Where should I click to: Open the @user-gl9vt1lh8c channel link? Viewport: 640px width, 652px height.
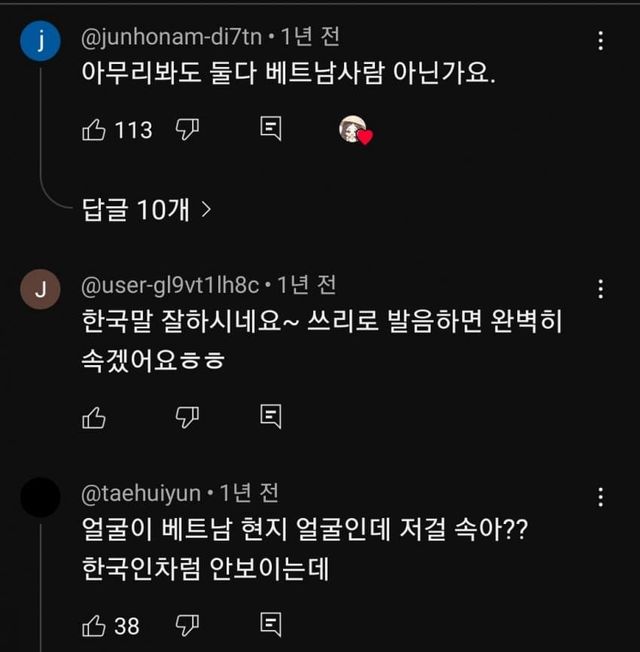(170, 286)
